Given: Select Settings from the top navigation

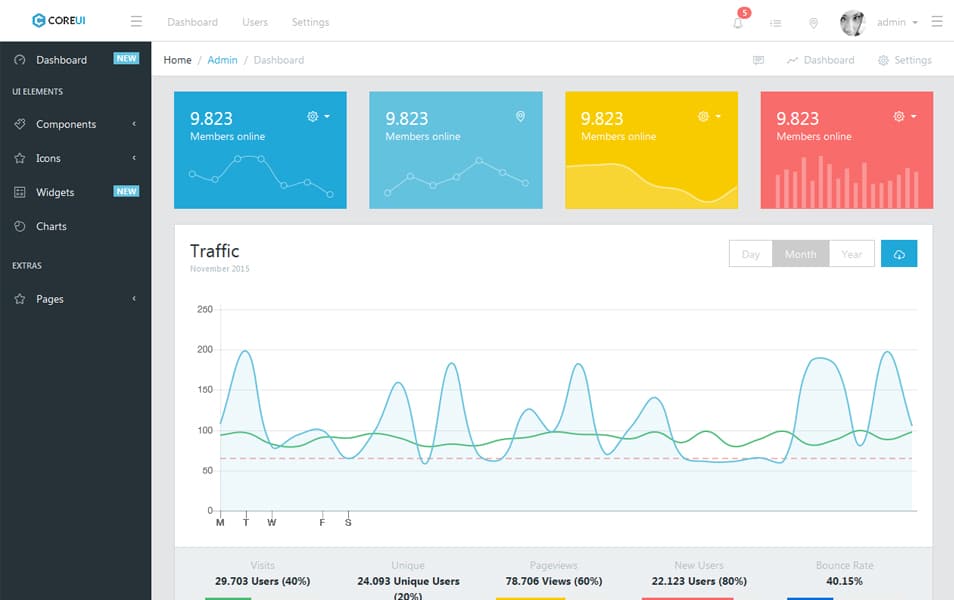Looking at the screenshot, I should 309,22.
